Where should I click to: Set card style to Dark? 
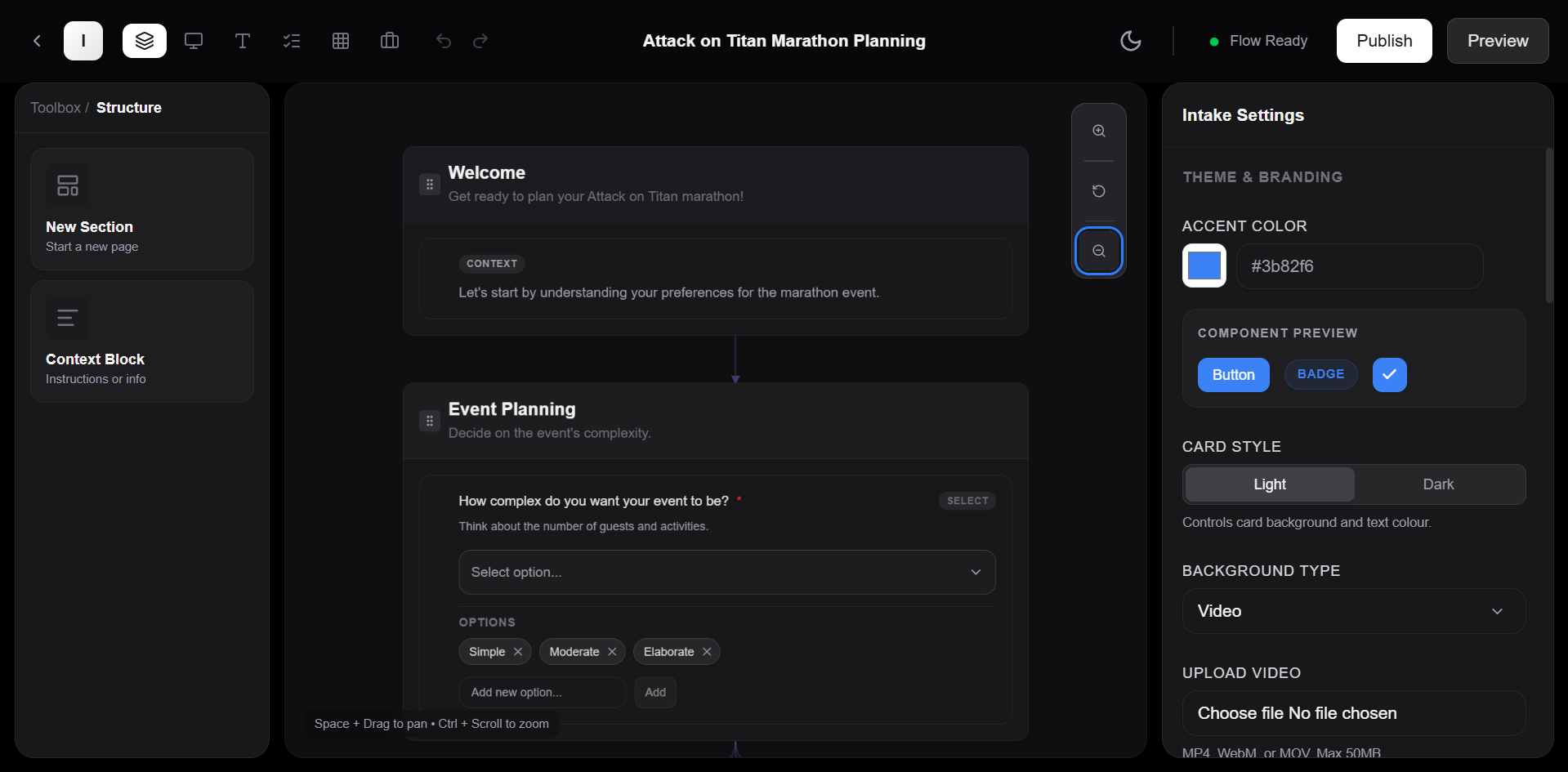coord(1438,484)
